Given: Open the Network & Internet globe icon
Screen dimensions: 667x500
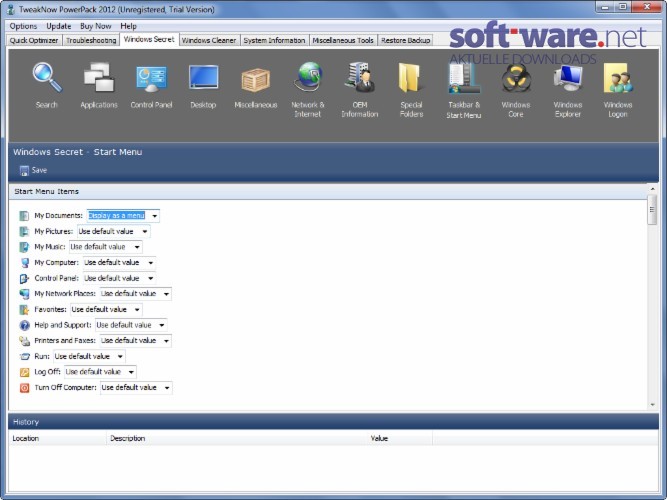Looking at the screenshot, I should (x=308, y=77).
